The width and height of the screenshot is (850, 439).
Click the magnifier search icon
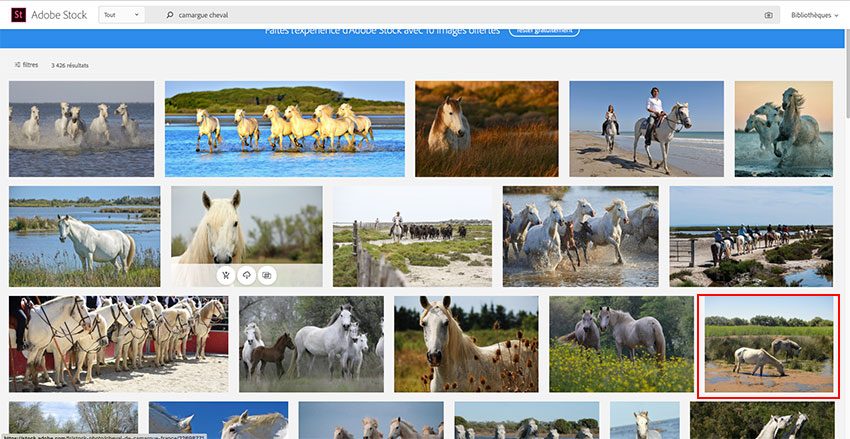coord(169,15)
